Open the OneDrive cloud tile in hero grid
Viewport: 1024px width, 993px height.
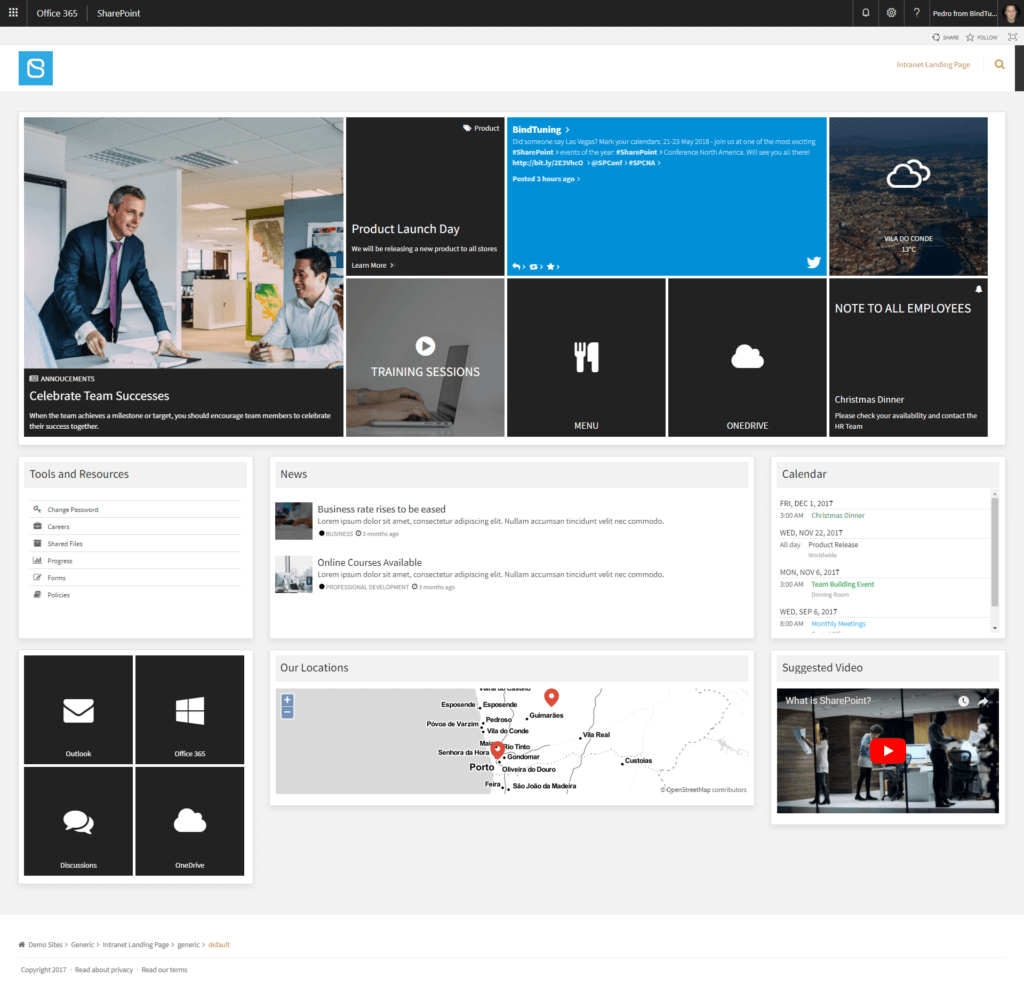747,358
